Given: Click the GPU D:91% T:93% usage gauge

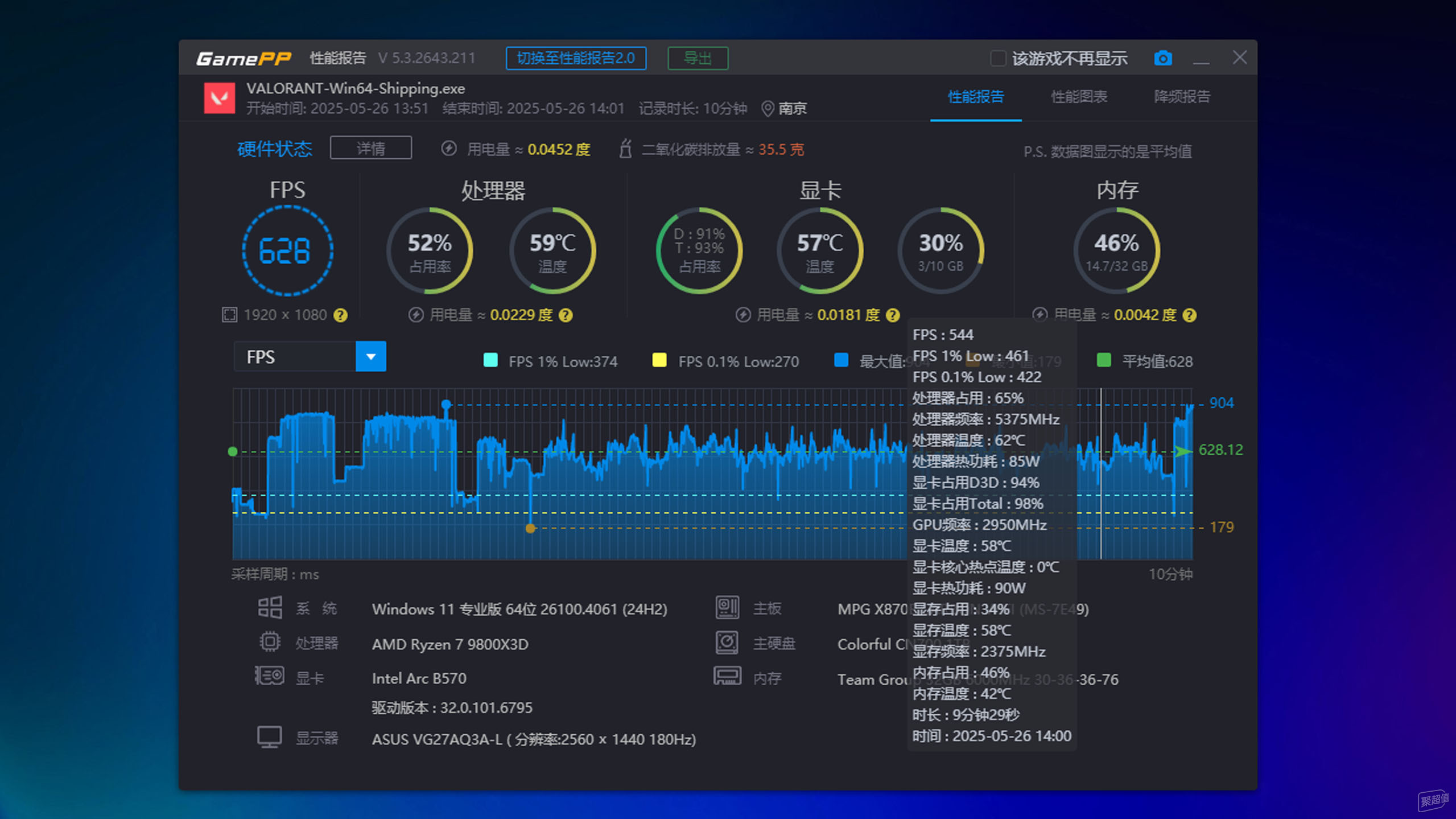Looking at the screenshot, I should (x=699, y=251).
